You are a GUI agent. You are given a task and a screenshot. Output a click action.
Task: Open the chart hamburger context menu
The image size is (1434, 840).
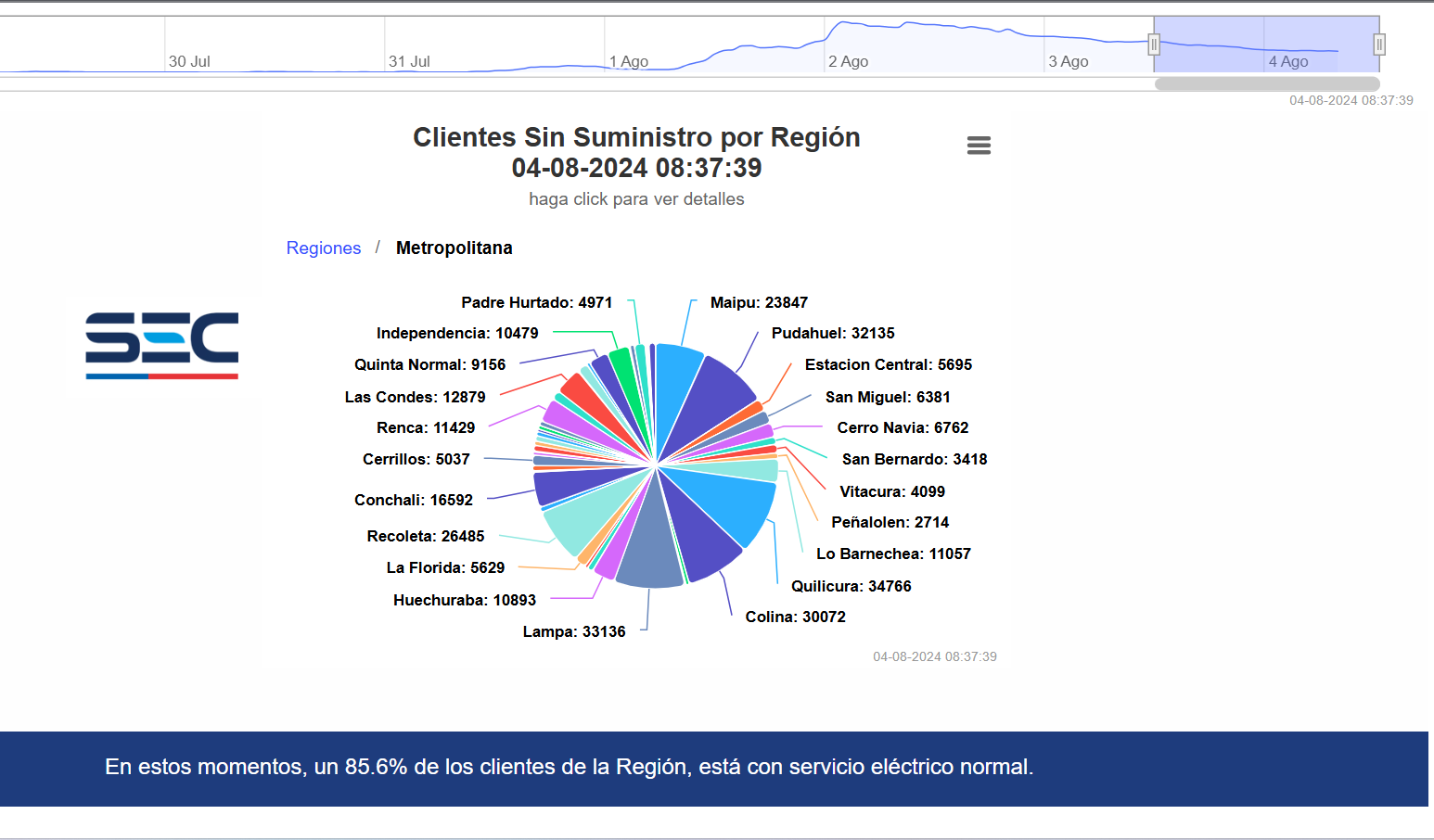click(979, 146)
